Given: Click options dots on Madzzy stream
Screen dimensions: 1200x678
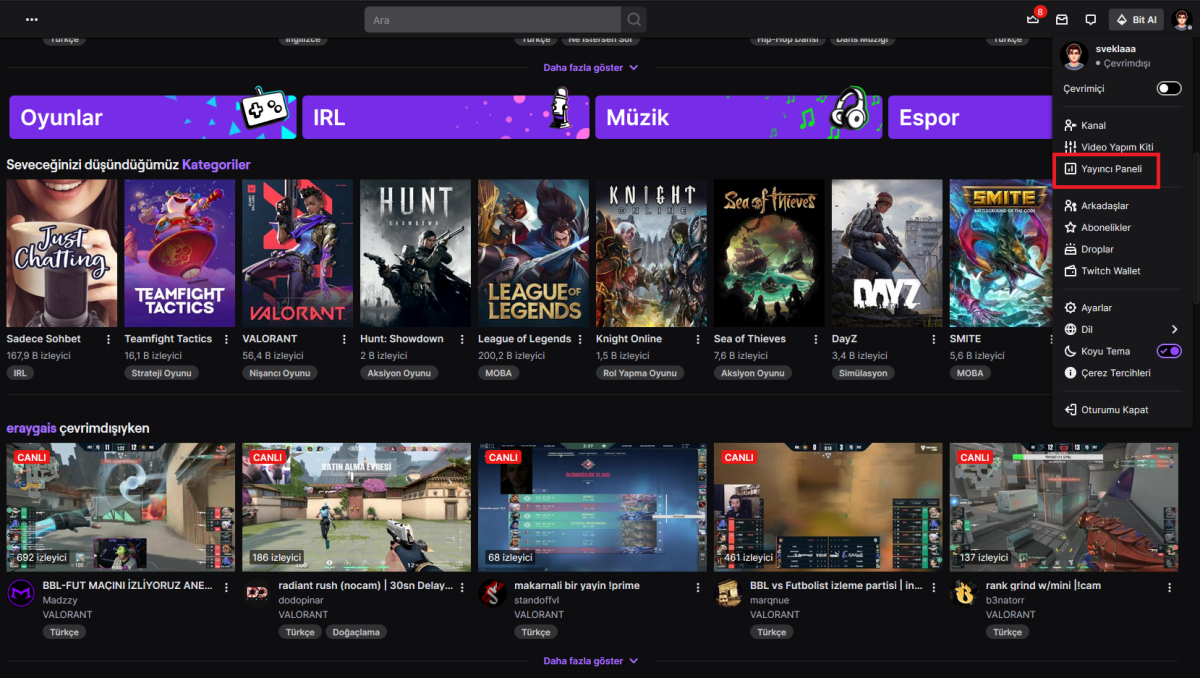Looking at the screenshot, I should coord(226,587).
